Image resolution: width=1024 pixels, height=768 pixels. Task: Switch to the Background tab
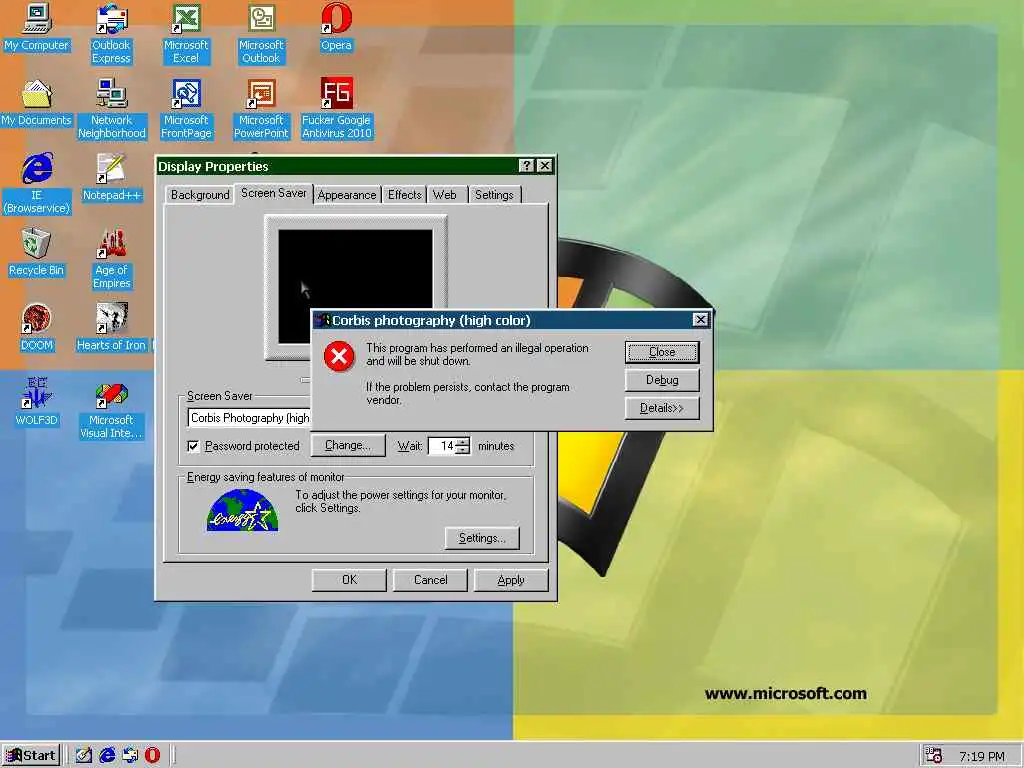point(200,195)
